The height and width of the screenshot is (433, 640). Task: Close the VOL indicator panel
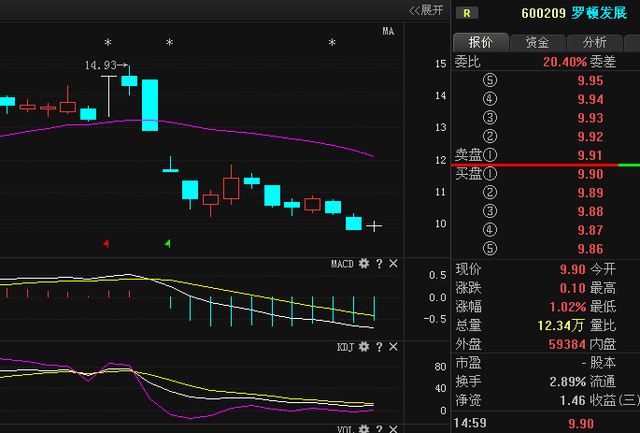tap(393, 429)
